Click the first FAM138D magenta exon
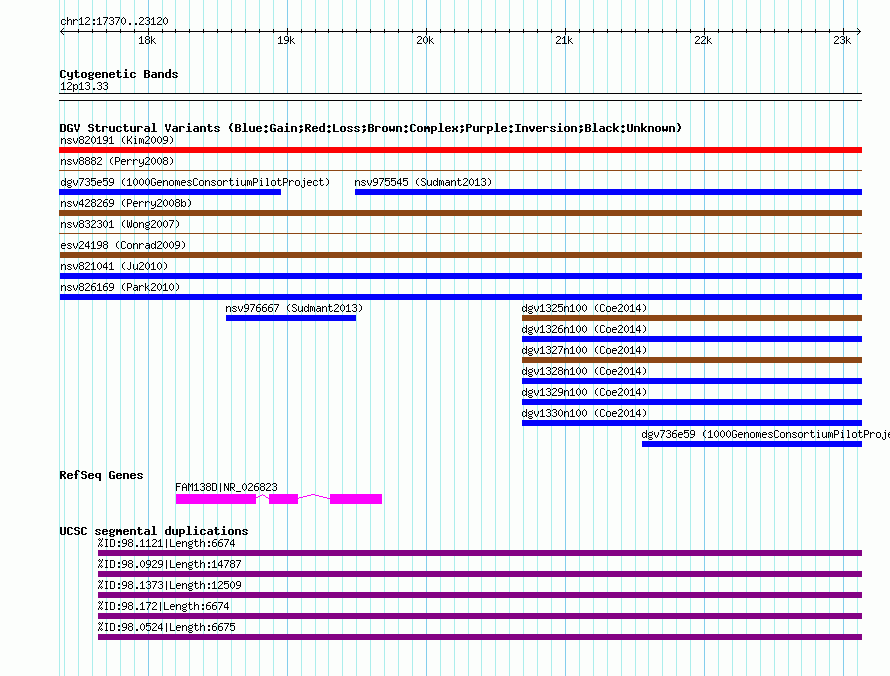The image size is (890, 676). [x=216, y=499]
